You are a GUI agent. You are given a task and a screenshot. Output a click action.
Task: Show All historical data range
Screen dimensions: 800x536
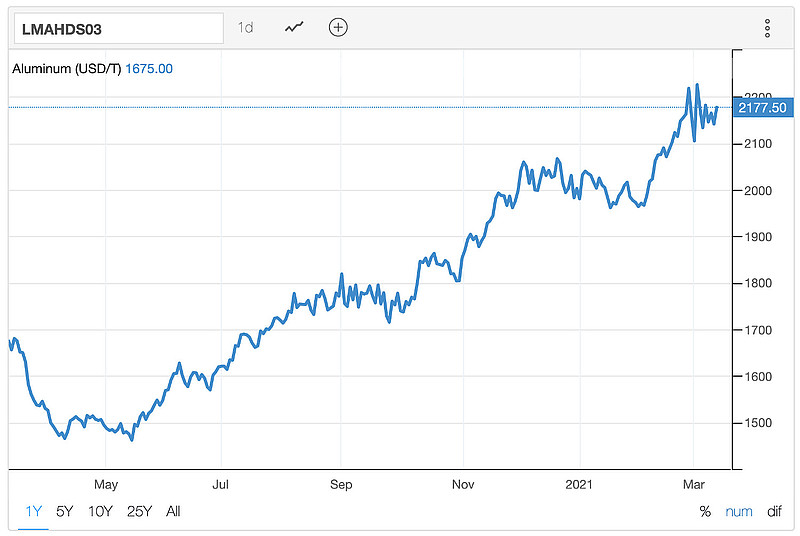pyautogui.click(x=173, y=511)
